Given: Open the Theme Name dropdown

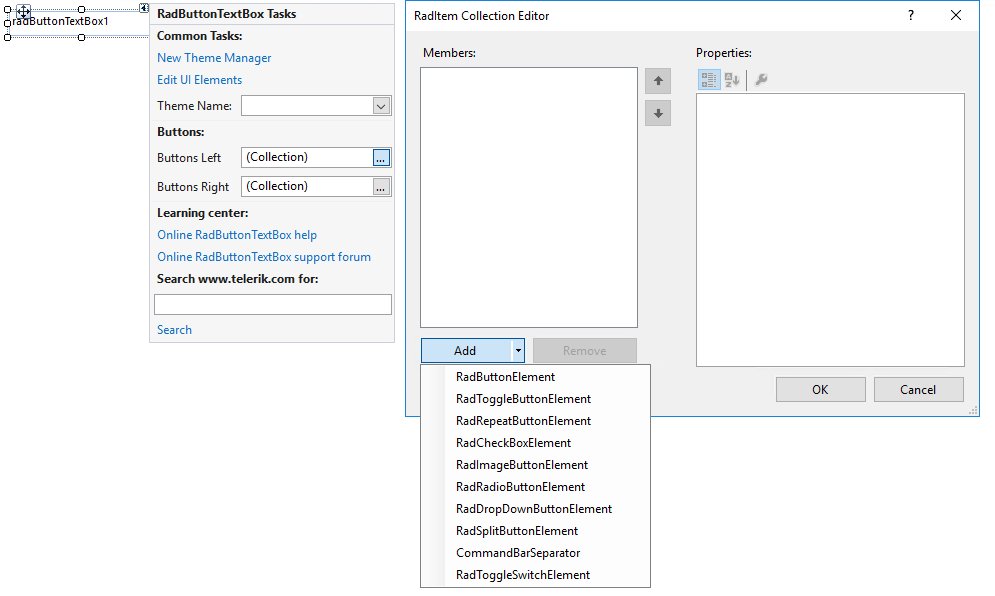Looking at the screenshot, I should tap(381, 105).
